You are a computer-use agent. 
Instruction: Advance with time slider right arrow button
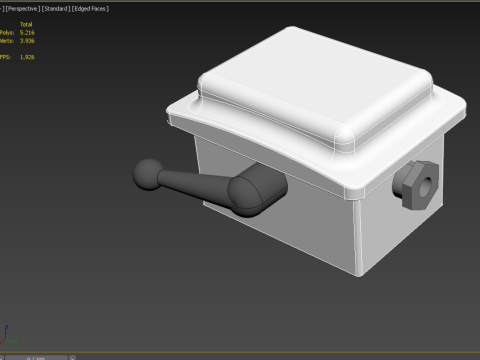(72, 358)
